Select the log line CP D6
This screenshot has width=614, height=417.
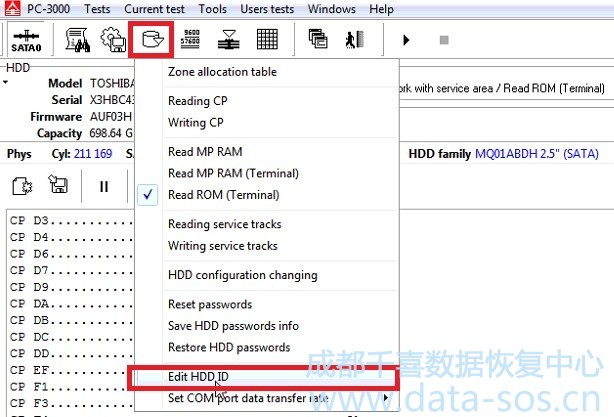72,254
